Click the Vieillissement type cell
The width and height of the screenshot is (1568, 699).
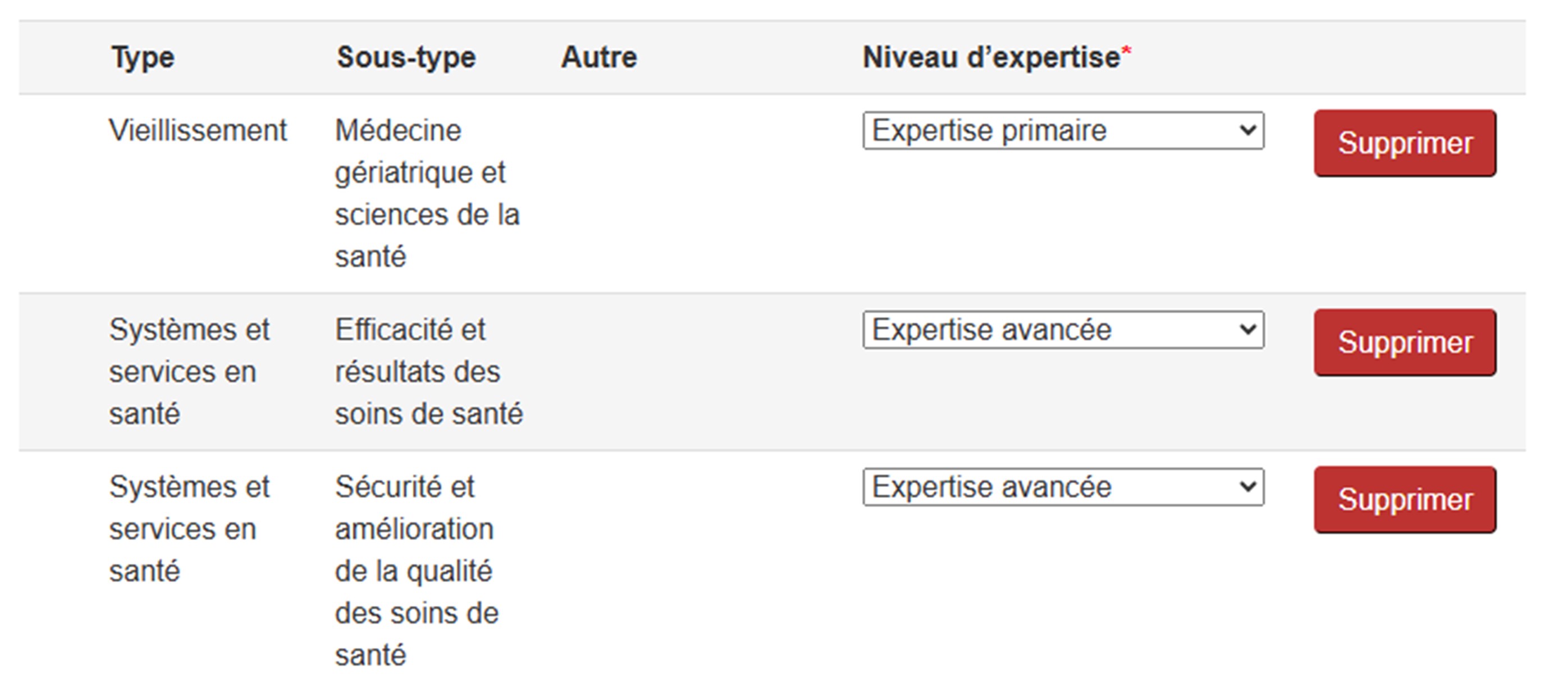[x=198, y=131]
